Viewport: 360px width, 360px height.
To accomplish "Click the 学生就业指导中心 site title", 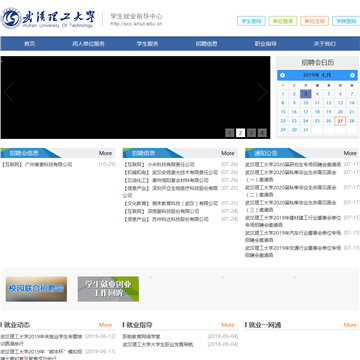I will 136,16.
